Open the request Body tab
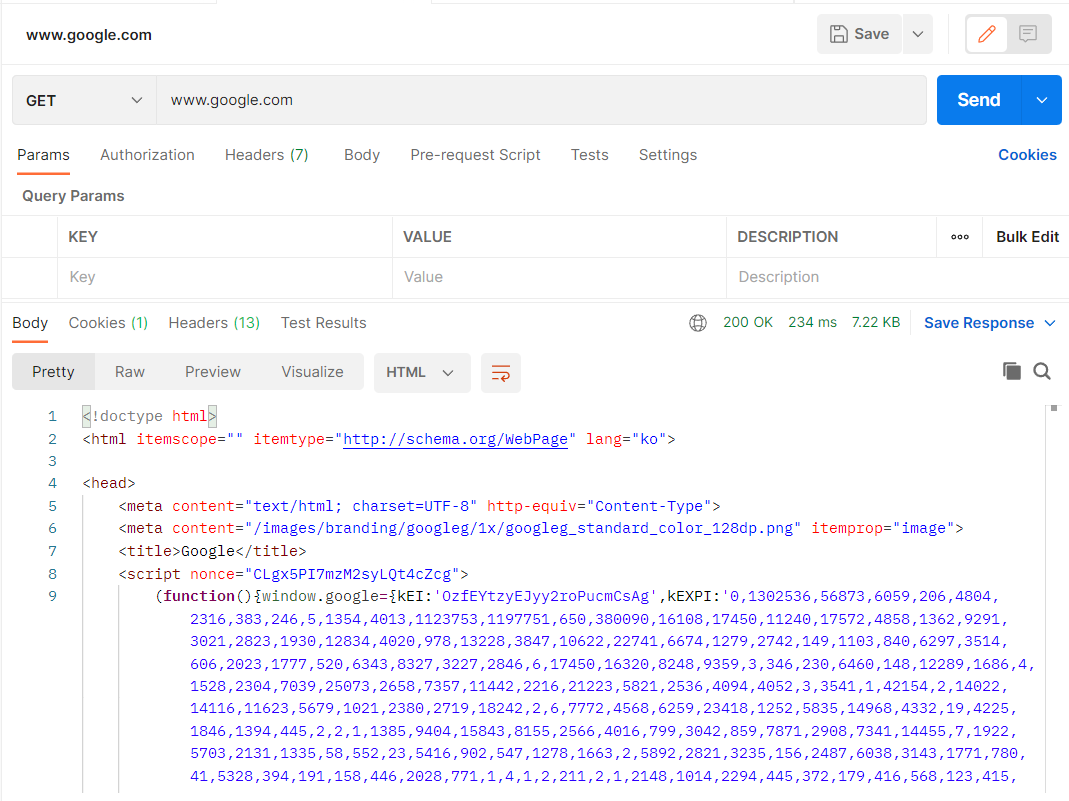This screenshot has width=1069, height=801. click(362, 155)
